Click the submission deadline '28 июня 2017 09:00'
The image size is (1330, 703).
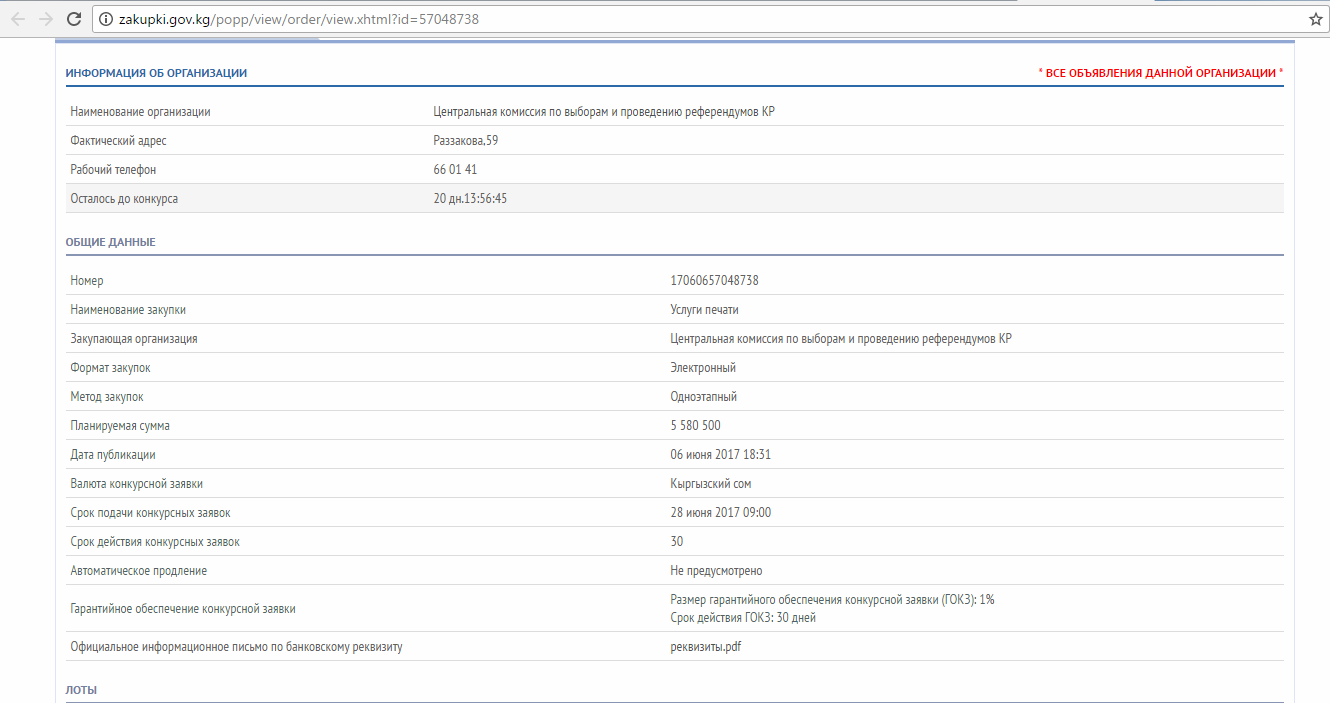720,513
